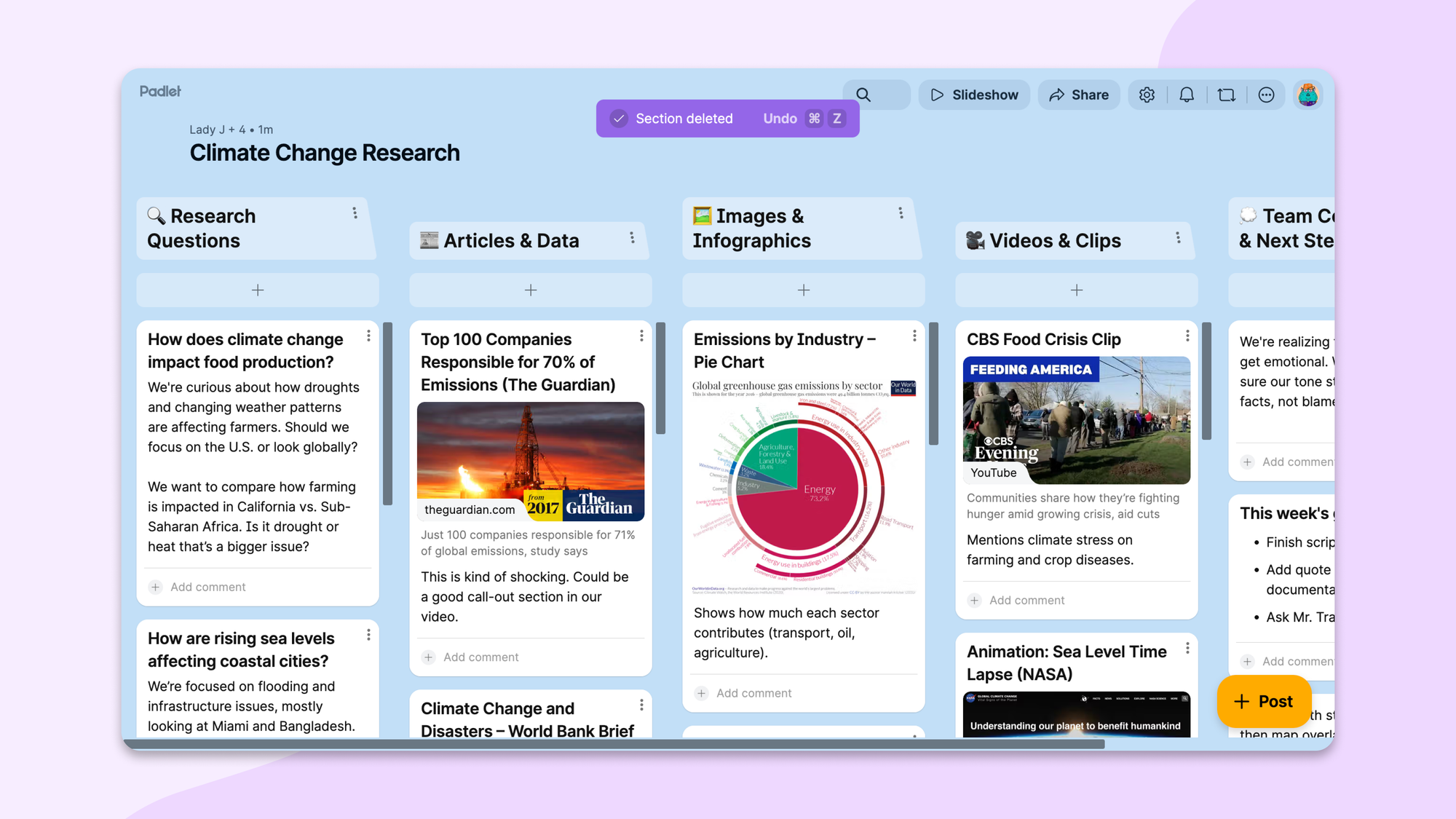Add comment on Emissions Pie Chart post
Screen dimensions: 1456x819
(x=753, y=693)
